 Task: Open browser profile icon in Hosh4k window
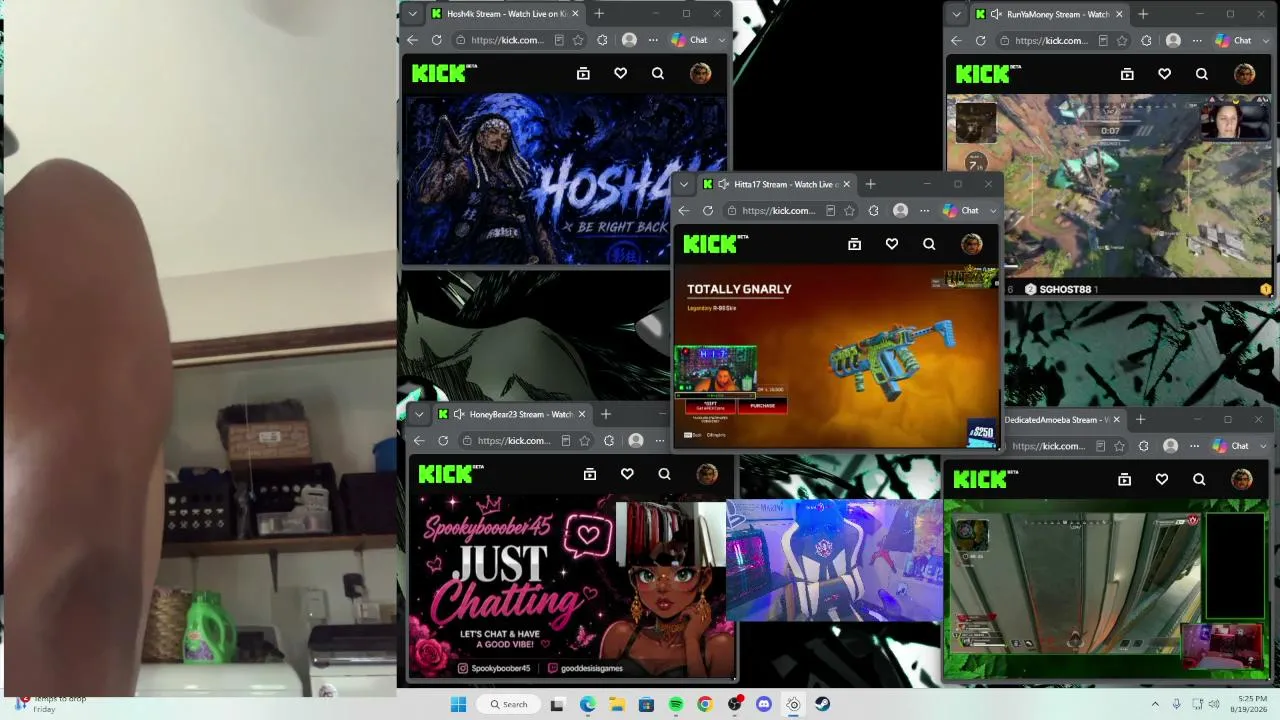point(629,40)
